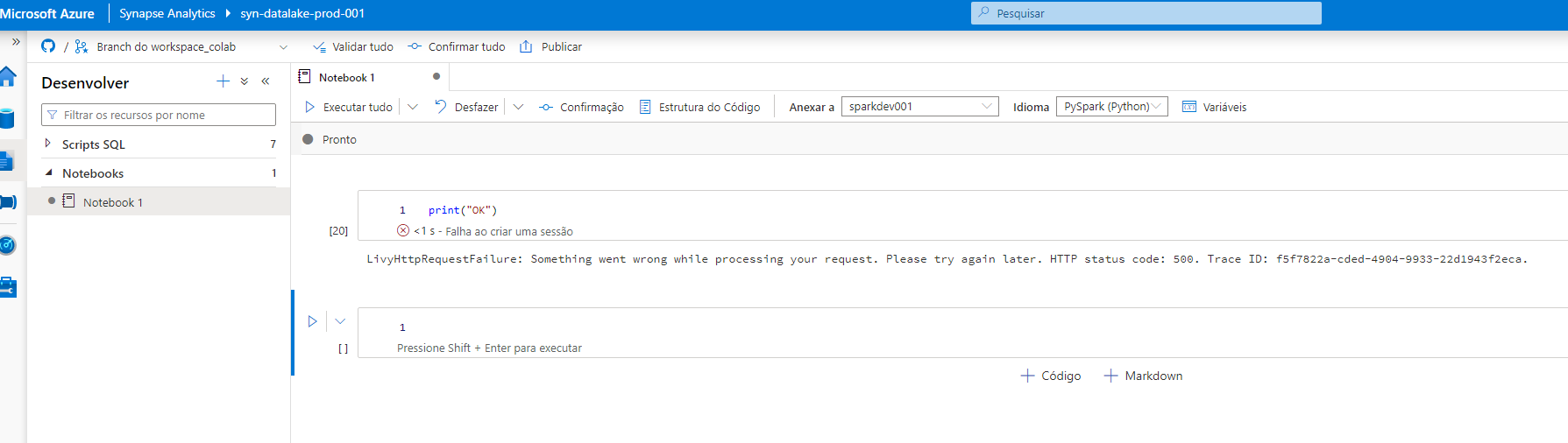Click Desfazer

(x=466, y=107)
